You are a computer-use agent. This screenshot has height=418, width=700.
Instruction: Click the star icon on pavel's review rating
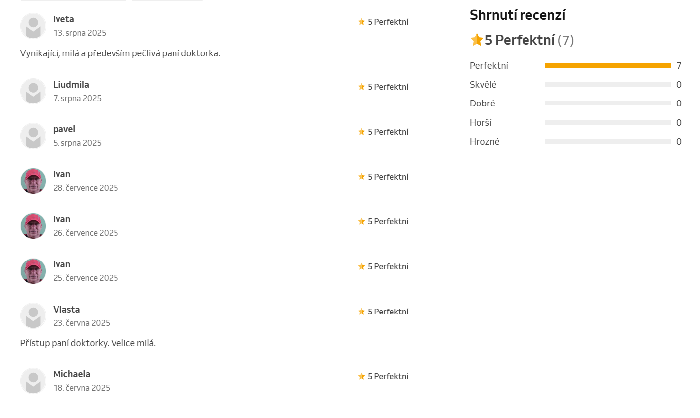(362, 132)
